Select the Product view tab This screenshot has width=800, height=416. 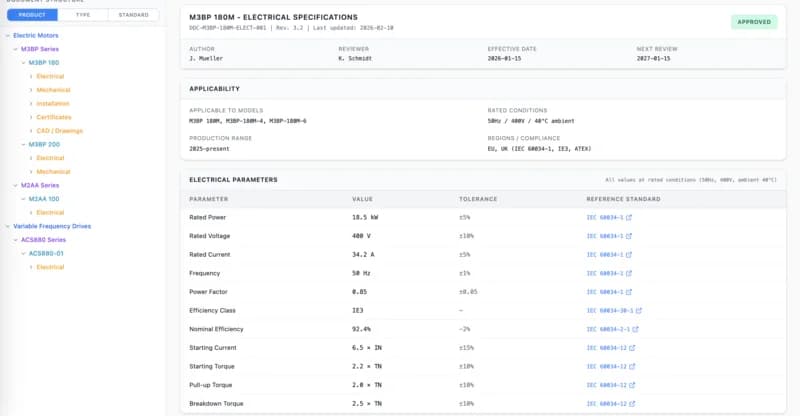click(32, 15)
